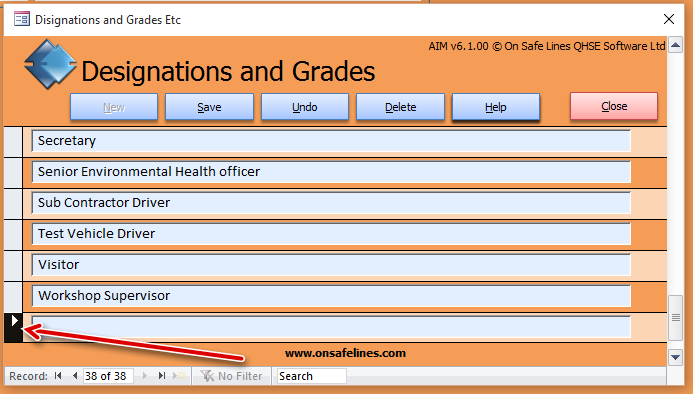
Task: Click the record number box 38 of 38
Action: coord(108,376)
